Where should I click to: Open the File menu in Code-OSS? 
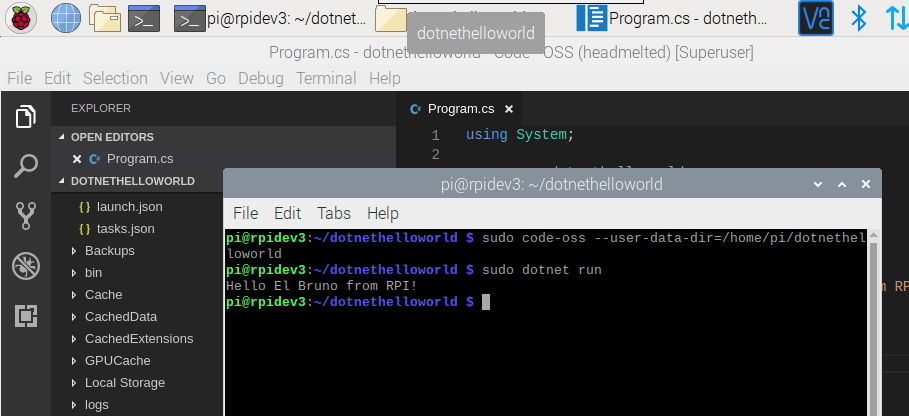[20, 78]
